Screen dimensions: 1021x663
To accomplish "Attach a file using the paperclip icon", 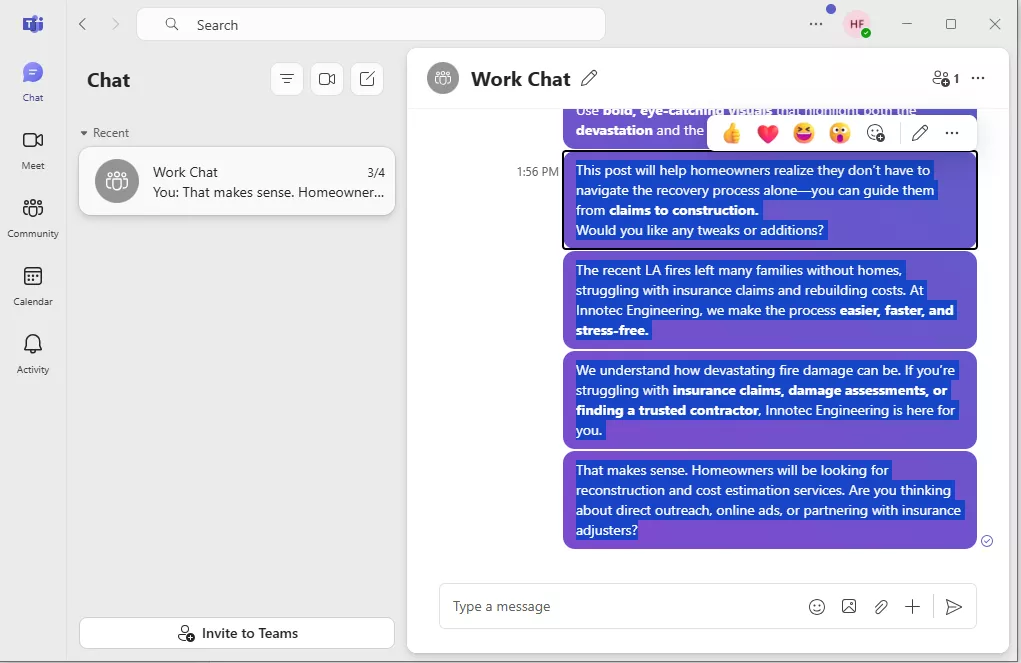I will pos(881,606).
